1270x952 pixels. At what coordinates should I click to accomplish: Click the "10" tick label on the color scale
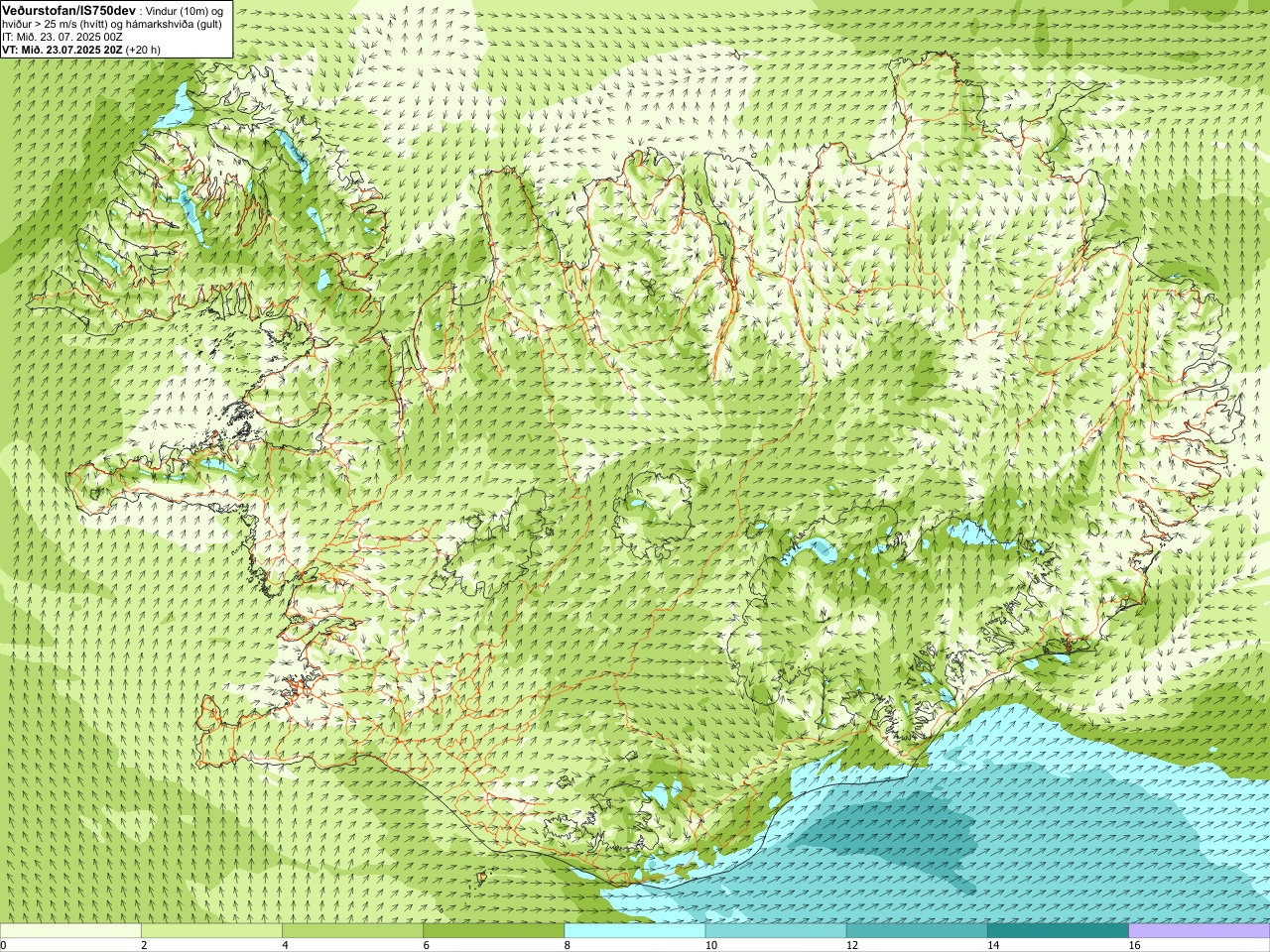710,945
